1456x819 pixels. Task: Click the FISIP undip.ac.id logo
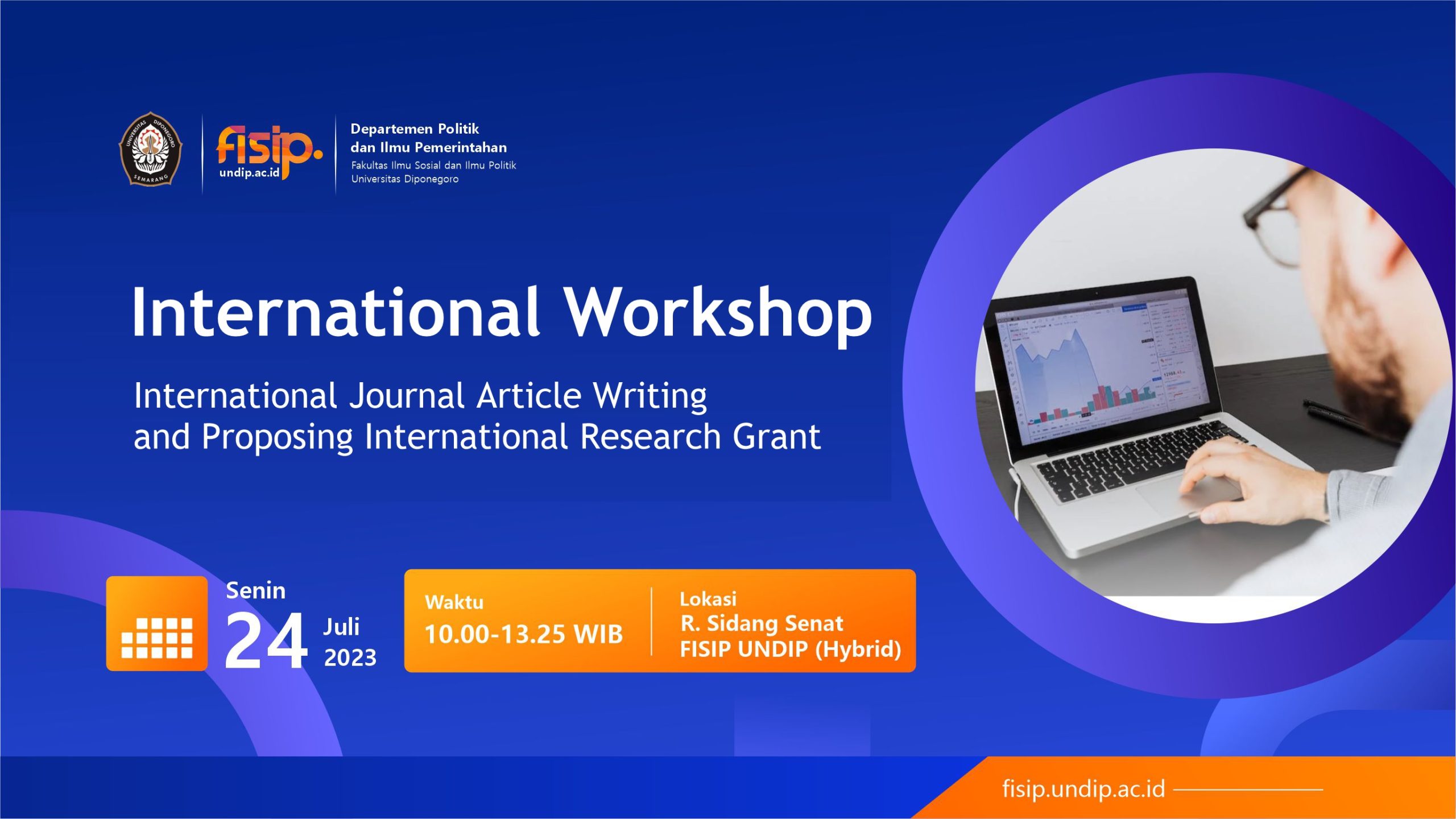268,152
